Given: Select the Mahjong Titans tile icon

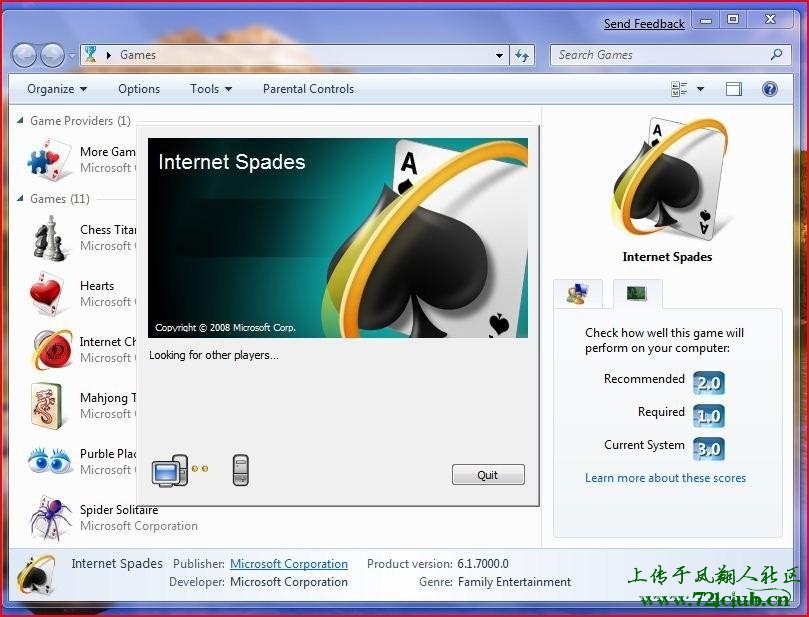Looking at the screenshot, I should tap(46, 405).
